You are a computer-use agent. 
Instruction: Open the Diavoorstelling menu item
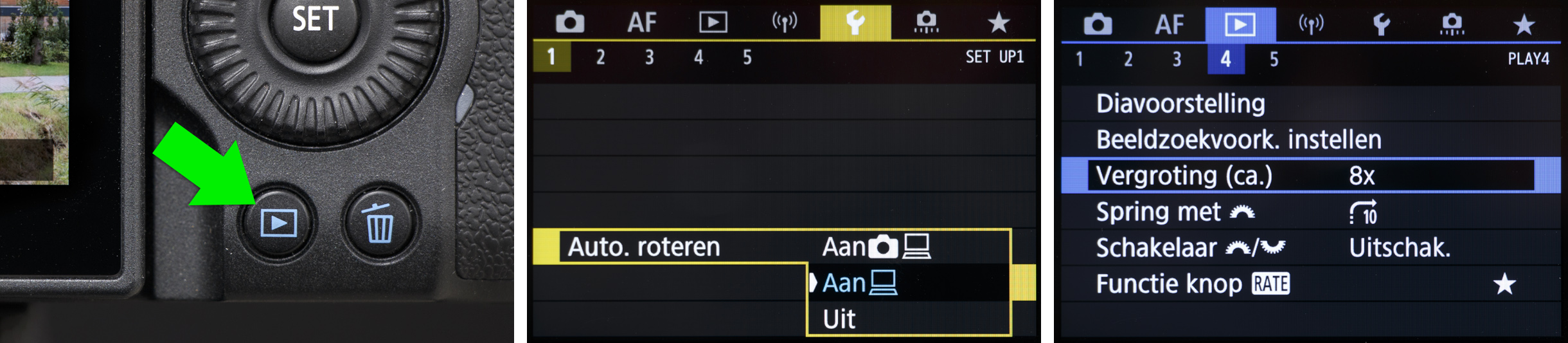point(1180,104)
